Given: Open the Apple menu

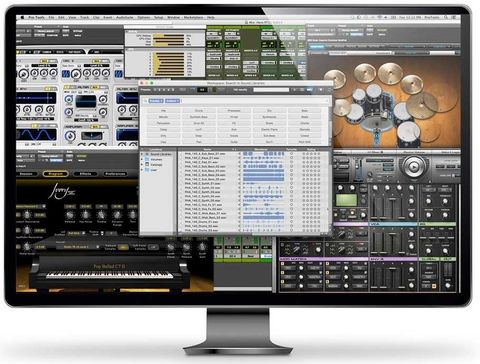Looking at the screenshot, I should click(23, 17).
